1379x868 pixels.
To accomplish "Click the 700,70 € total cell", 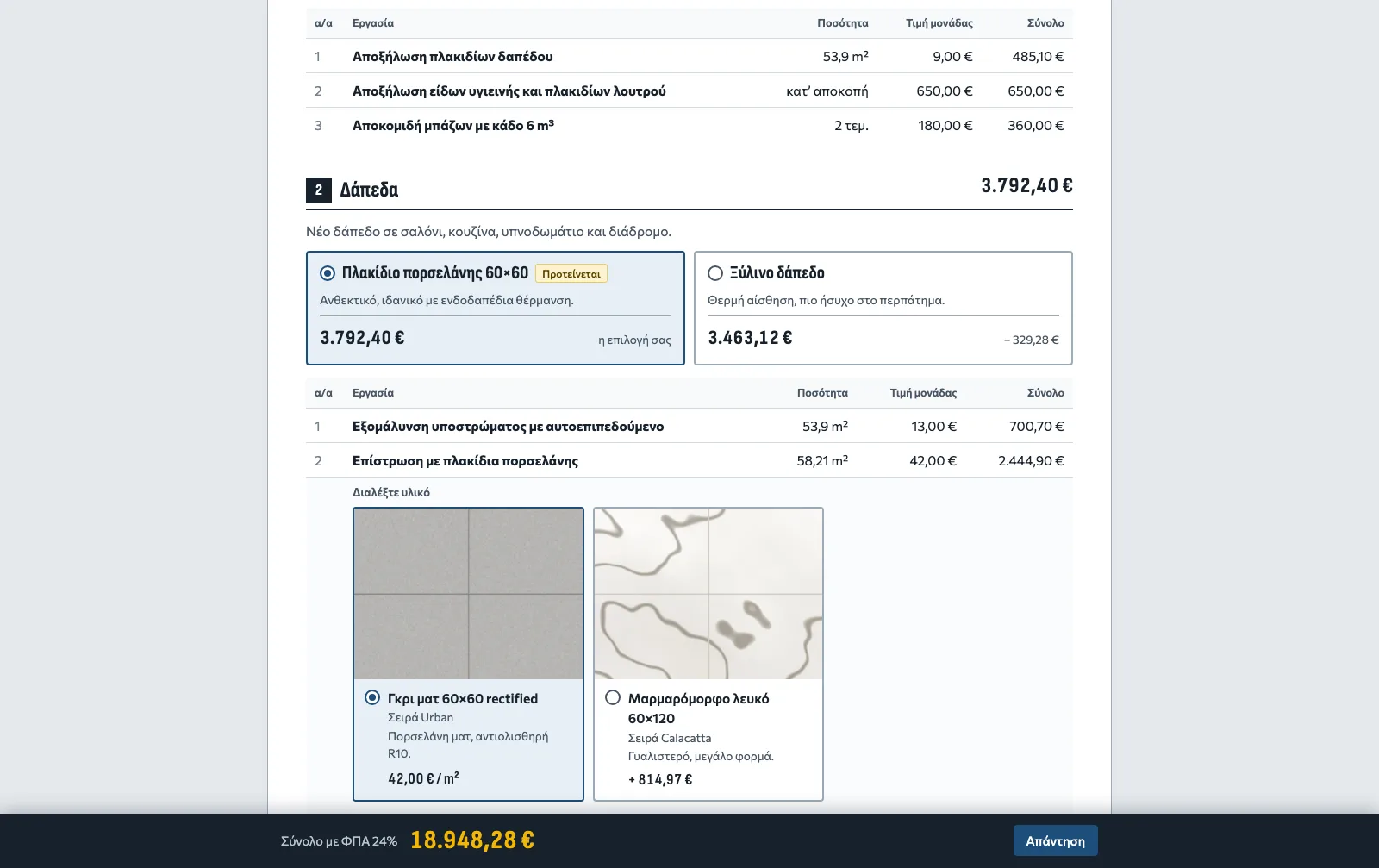I will 1036,426.
